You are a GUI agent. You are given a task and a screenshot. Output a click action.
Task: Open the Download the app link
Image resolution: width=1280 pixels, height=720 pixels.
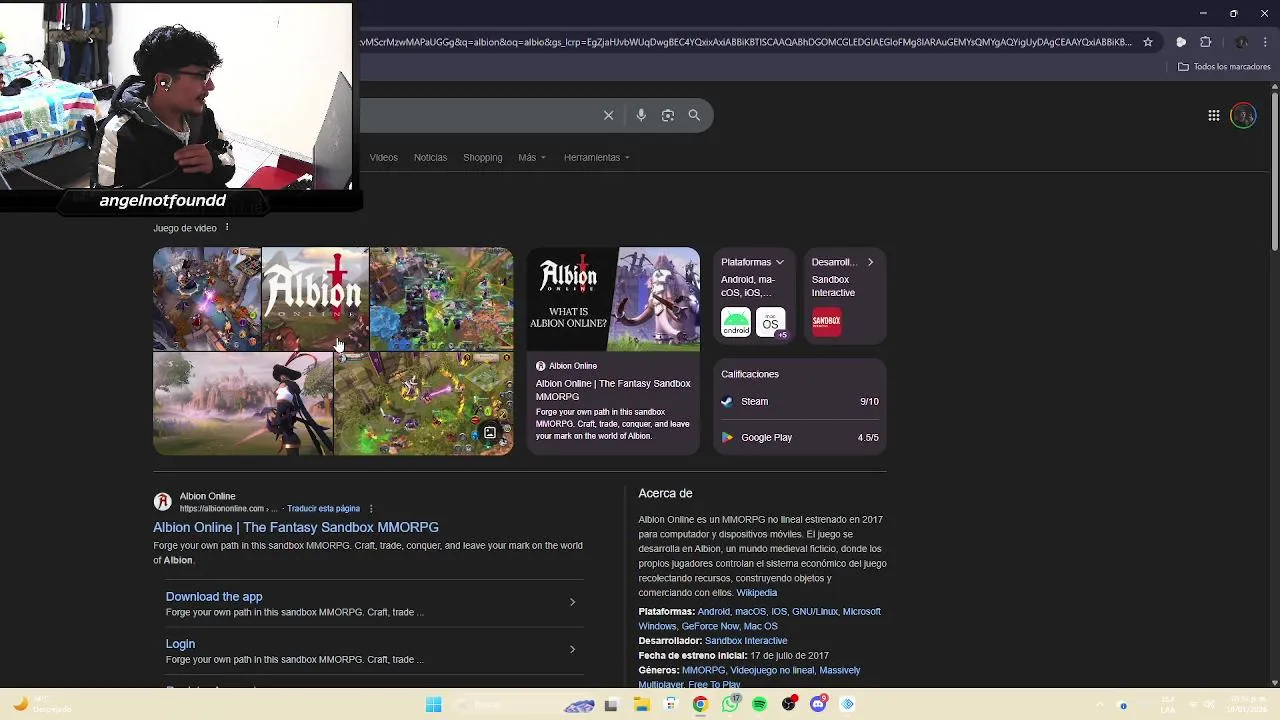click(214, 597)
